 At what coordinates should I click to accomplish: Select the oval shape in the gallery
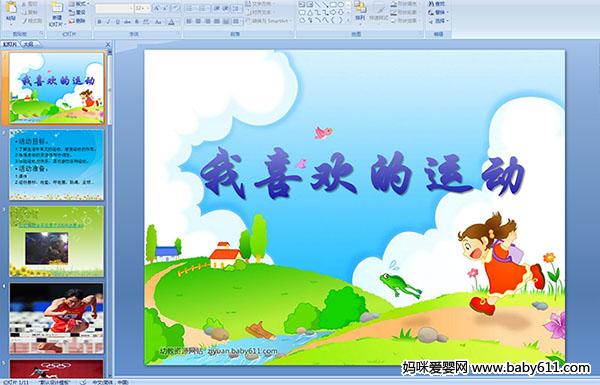click(x=340, y=5)
